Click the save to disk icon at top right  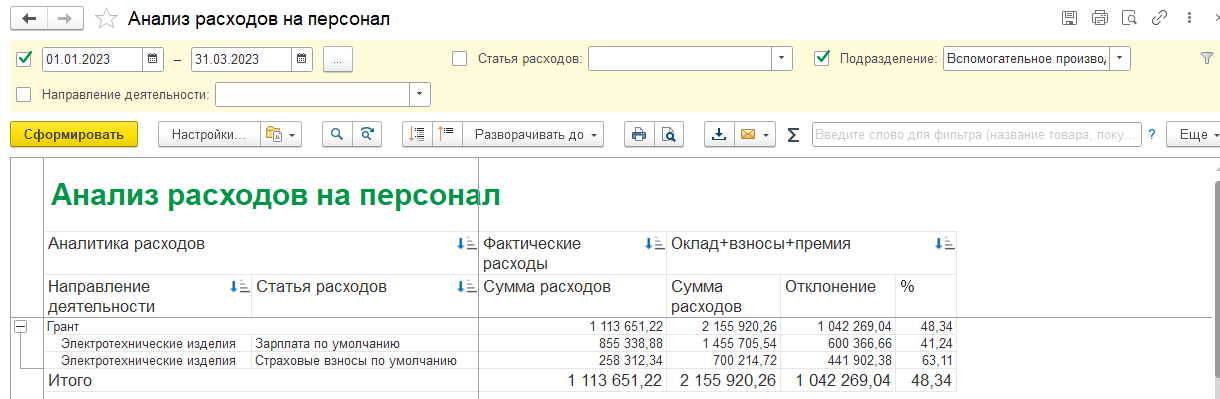tap(1069, 18)
